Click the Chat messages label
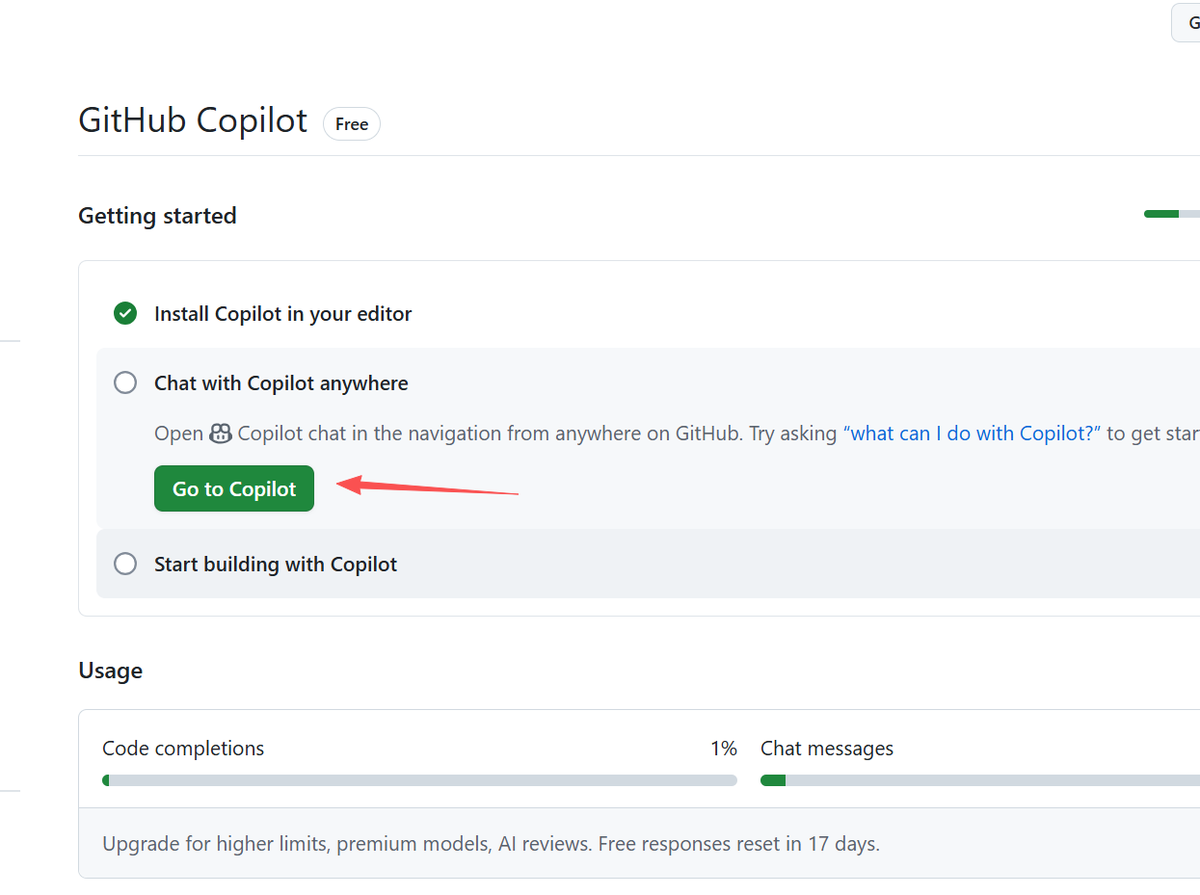This screenshot has height=895, width=1200. pyautogui.click(x=827, y=748)
